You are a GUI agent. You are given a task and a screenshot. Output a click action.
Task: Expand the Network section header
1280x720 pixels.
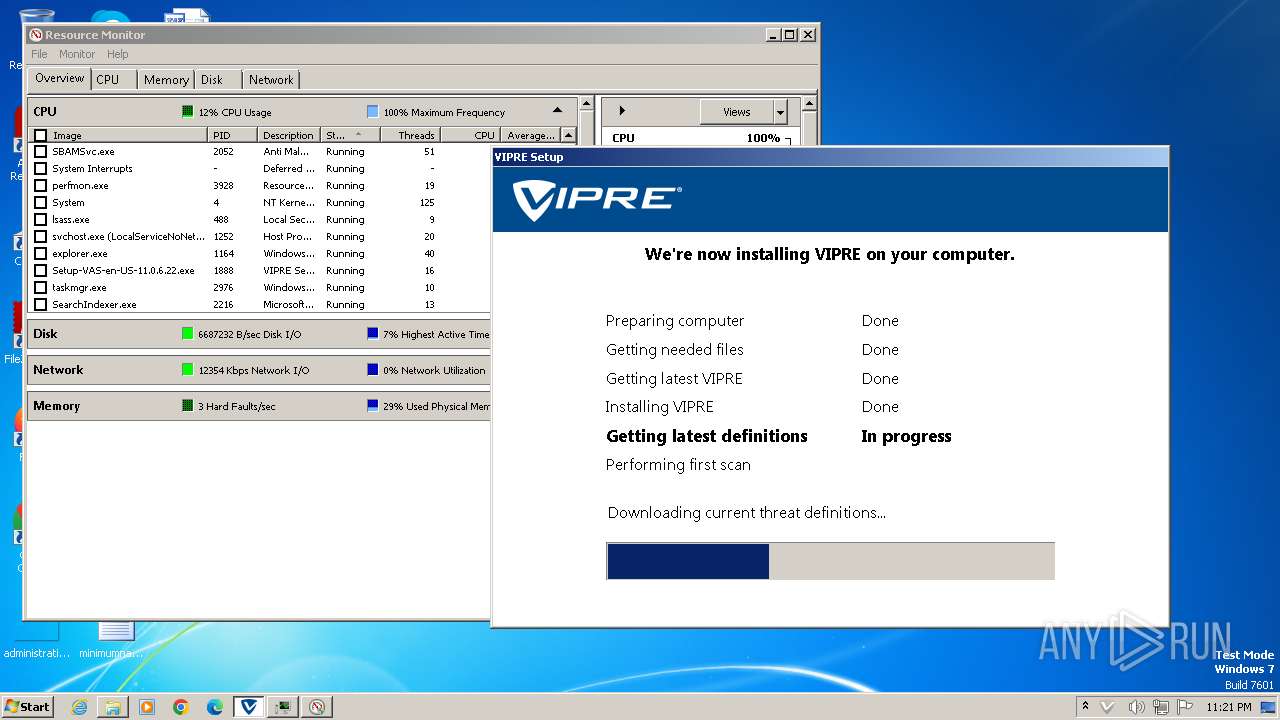click(258, 370)
